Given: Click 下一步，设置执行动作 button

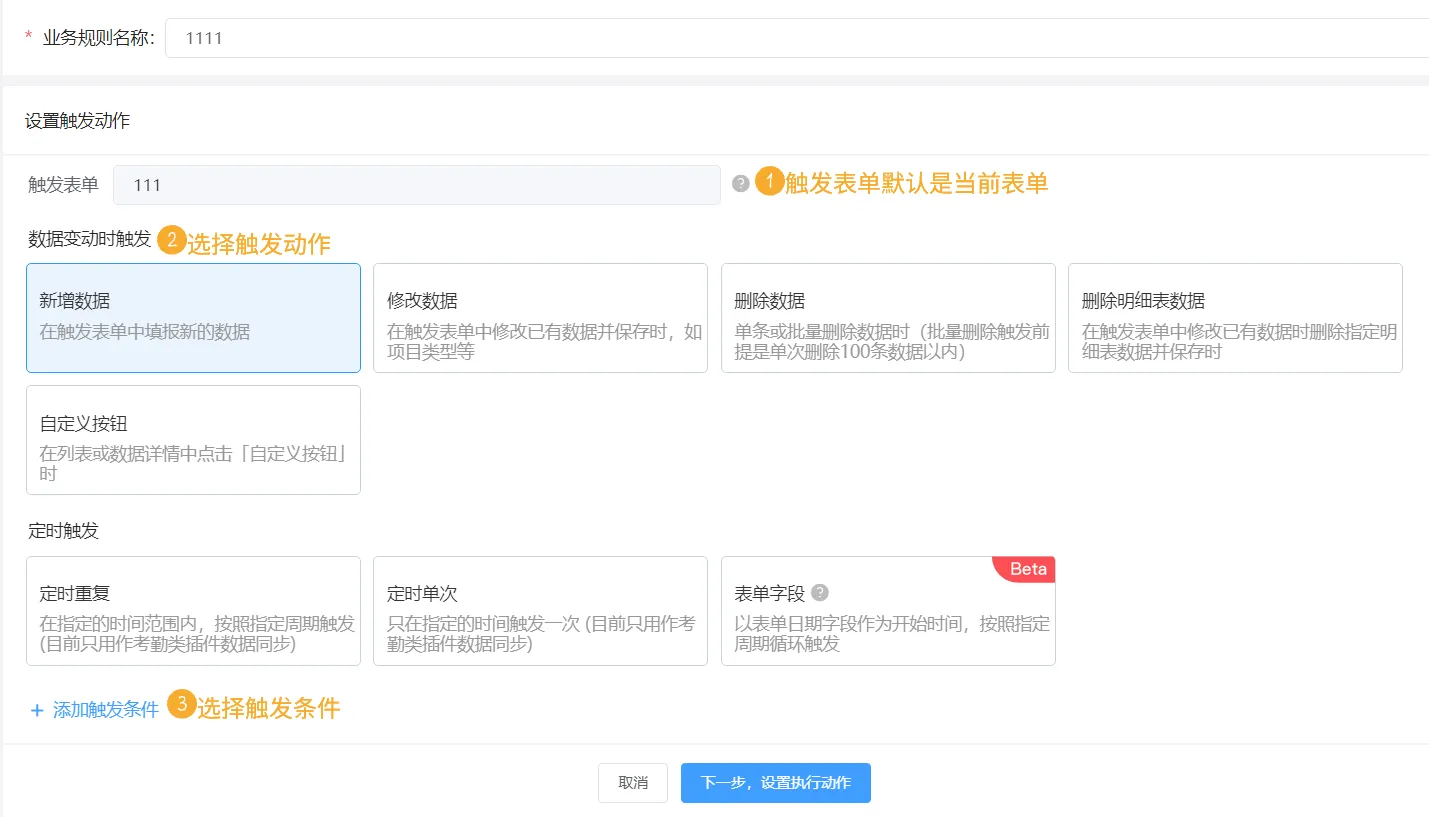Looking at the screenshot, I should [775, 783].
